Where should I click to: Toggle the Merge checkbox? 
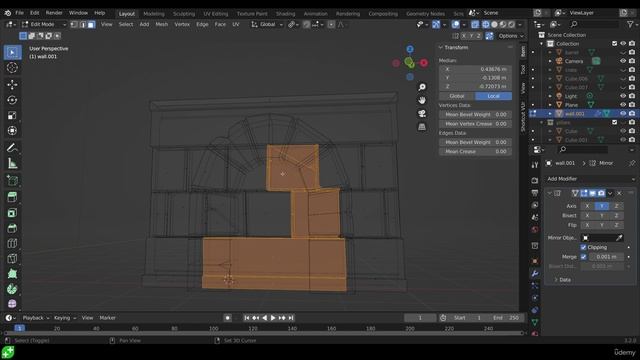(583, 257)
